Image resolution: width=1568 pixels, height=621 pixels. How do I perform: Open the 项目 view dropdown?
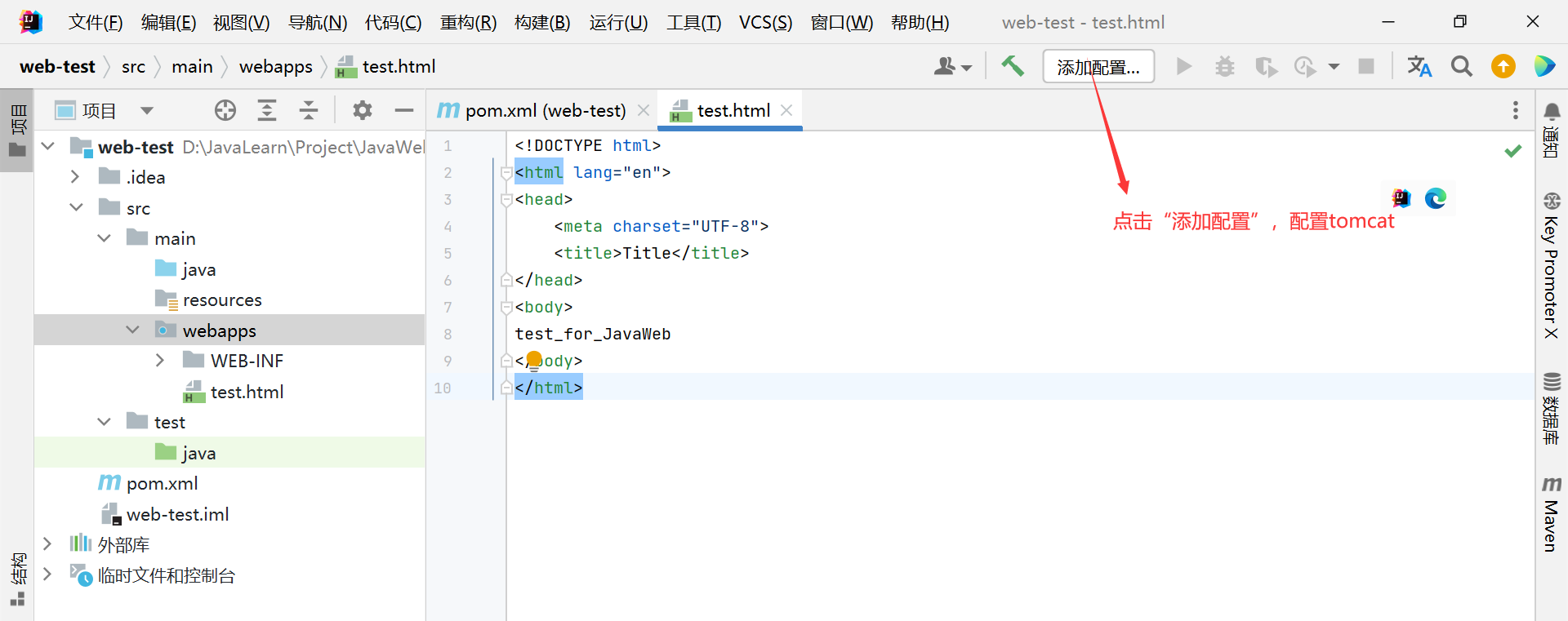click(x=147, y=110)
